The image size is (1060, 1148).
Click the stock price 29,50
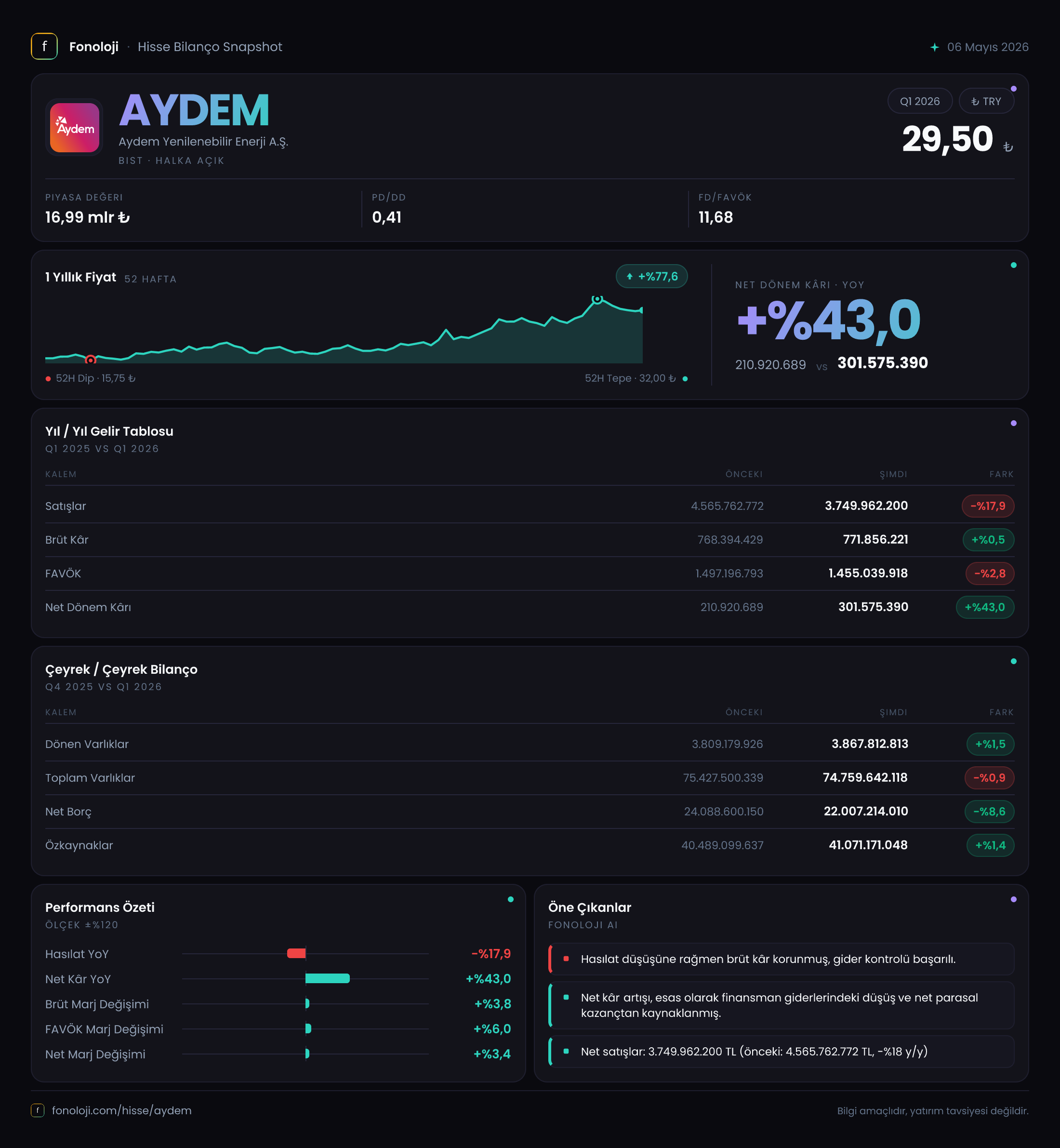pyautogui.click(x=948, y=139)
